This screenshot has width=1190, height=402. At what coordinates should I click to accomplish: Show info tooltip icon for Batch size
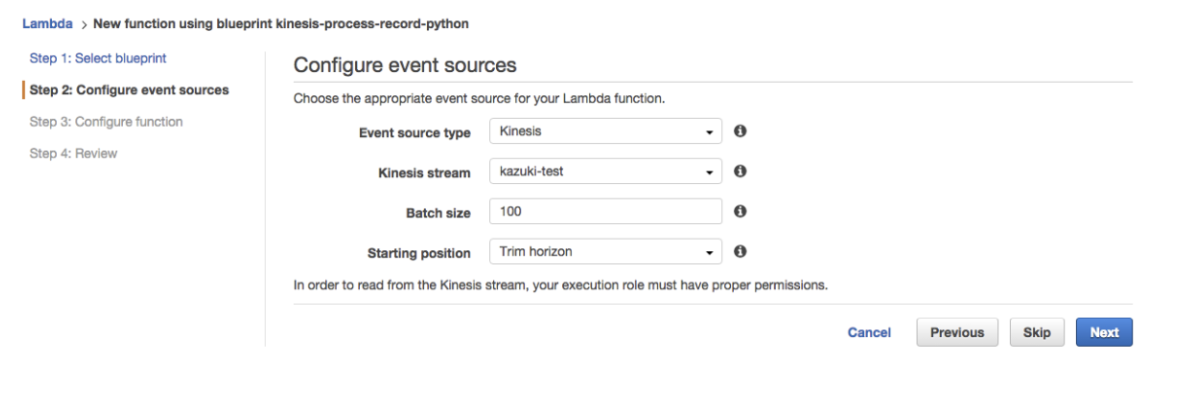click(x=740, y=212)
